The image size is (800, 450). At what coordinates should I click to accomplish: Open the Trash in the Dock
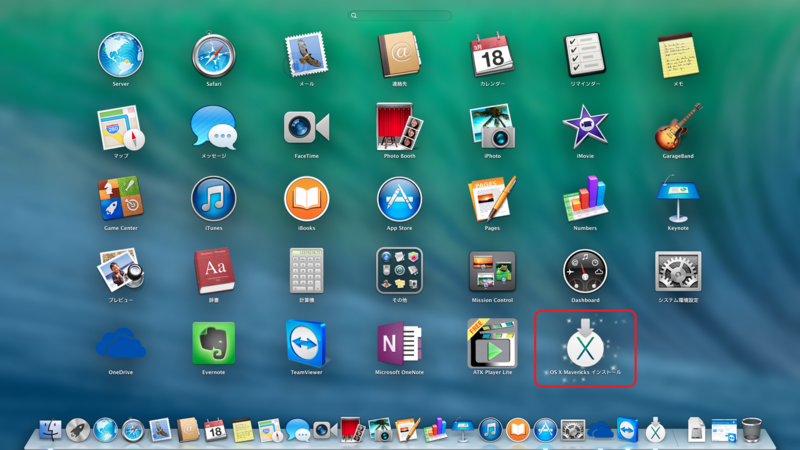coord(752,430)
